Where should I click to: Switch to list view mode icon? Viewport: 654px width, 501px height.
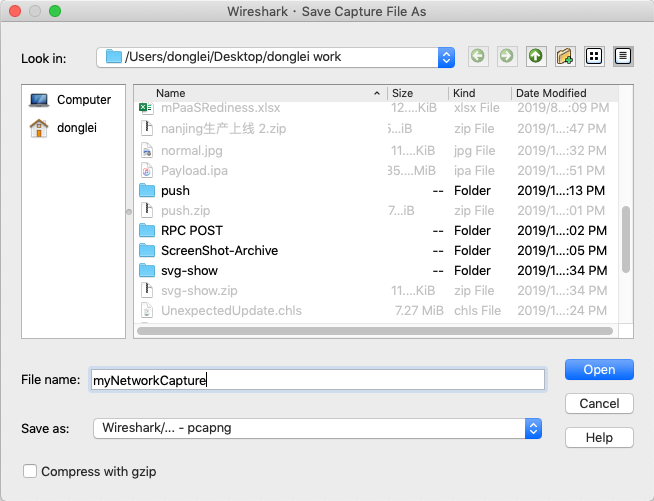pyautogui.click(x=594, y=57)
